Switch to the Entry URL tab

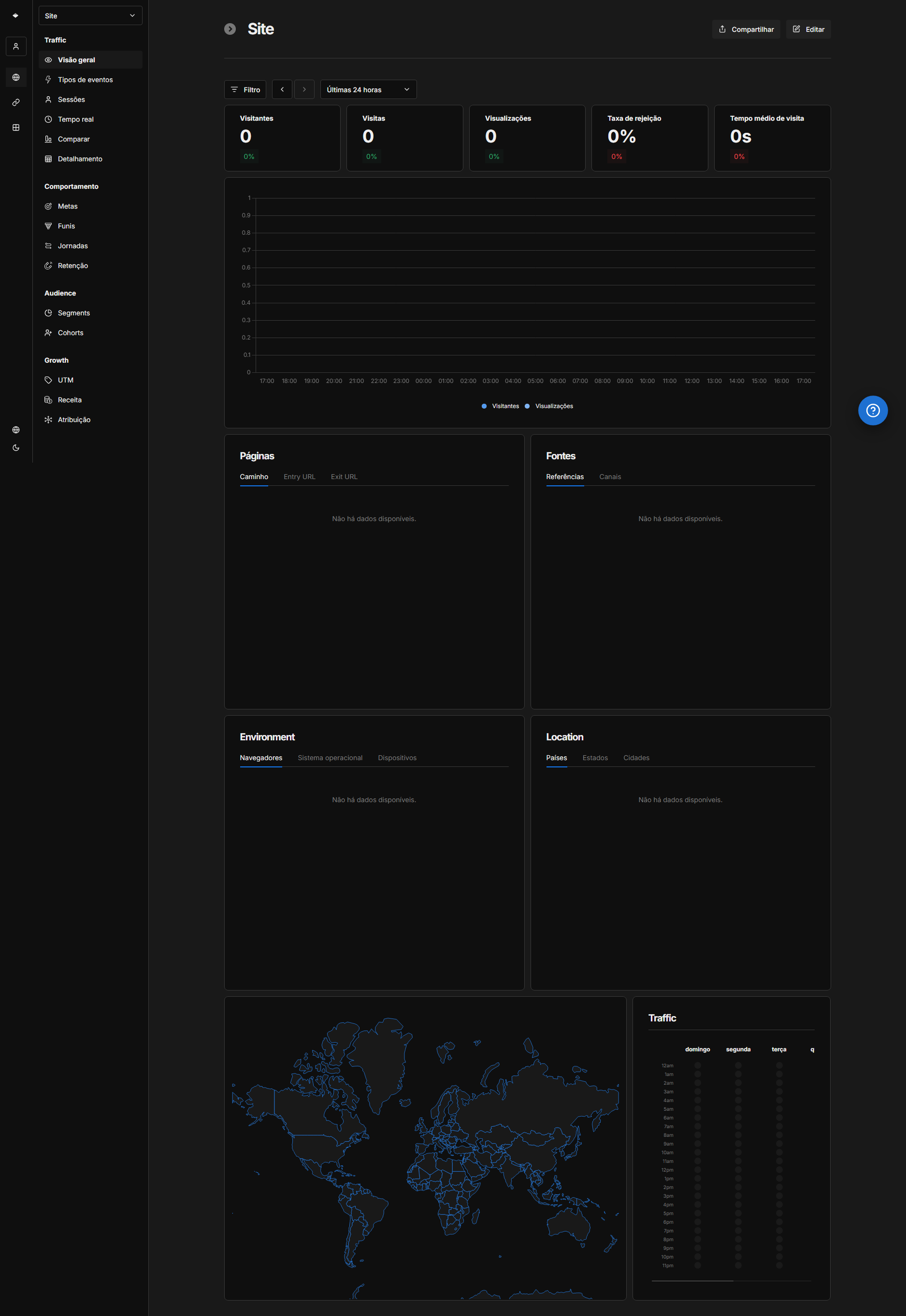299,477
